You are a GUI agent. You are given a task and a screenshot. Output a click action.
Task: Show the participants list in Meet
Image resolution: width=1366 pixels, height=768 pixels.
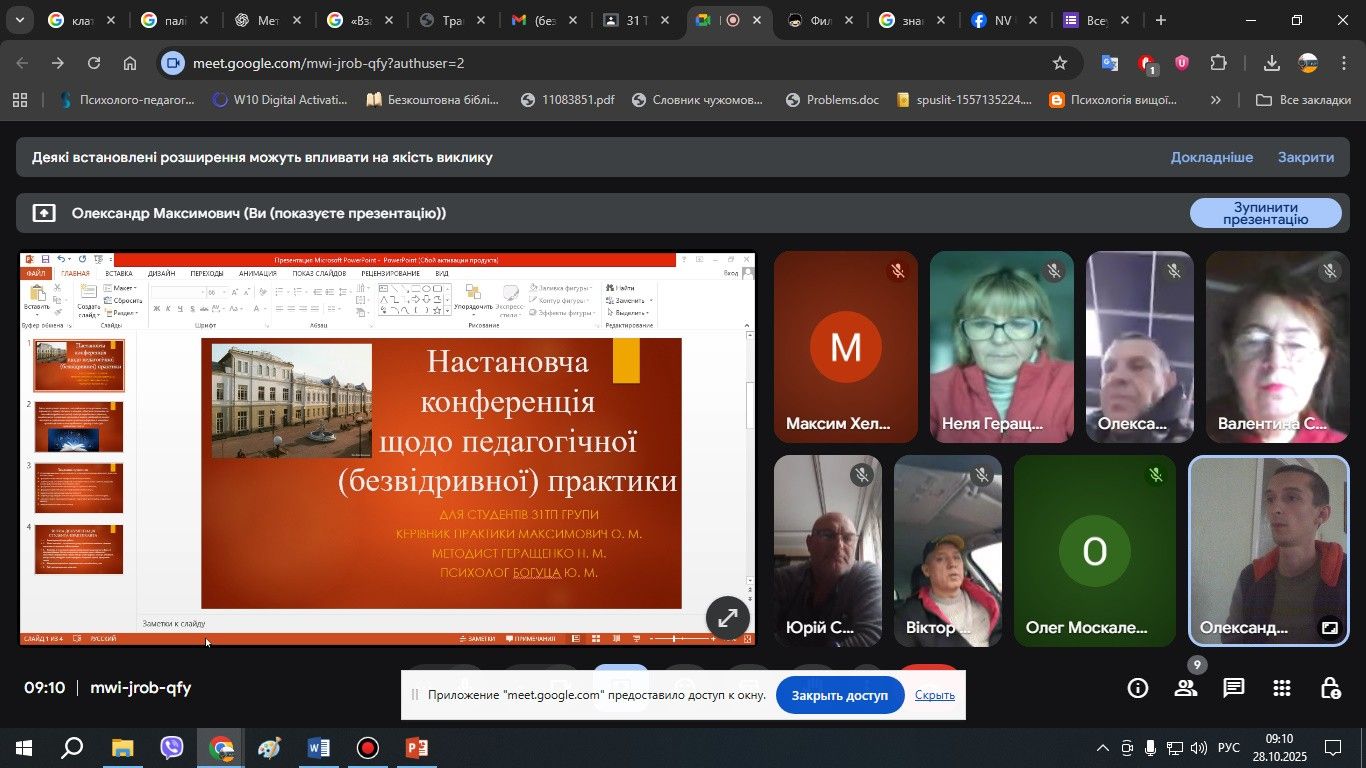tap(1186, 688)
